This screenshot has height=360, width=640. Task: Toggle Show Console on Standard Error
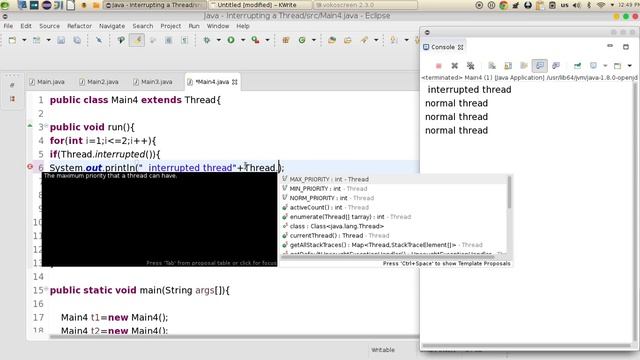(x=556, y=66)
